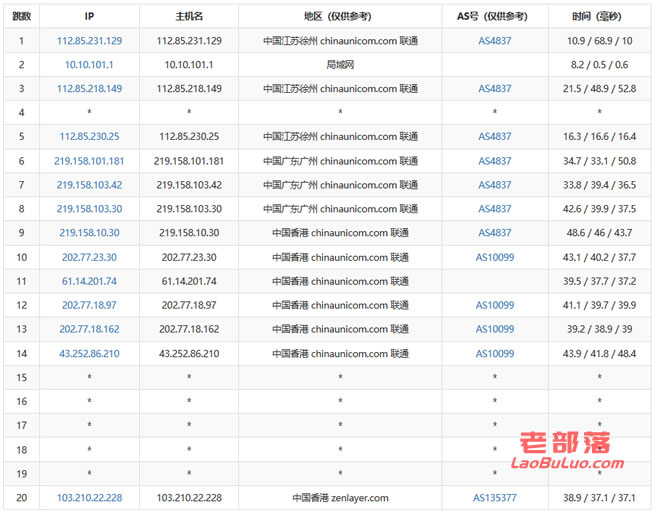
Task: Click the IP column header
Action: tap(89, 16)
